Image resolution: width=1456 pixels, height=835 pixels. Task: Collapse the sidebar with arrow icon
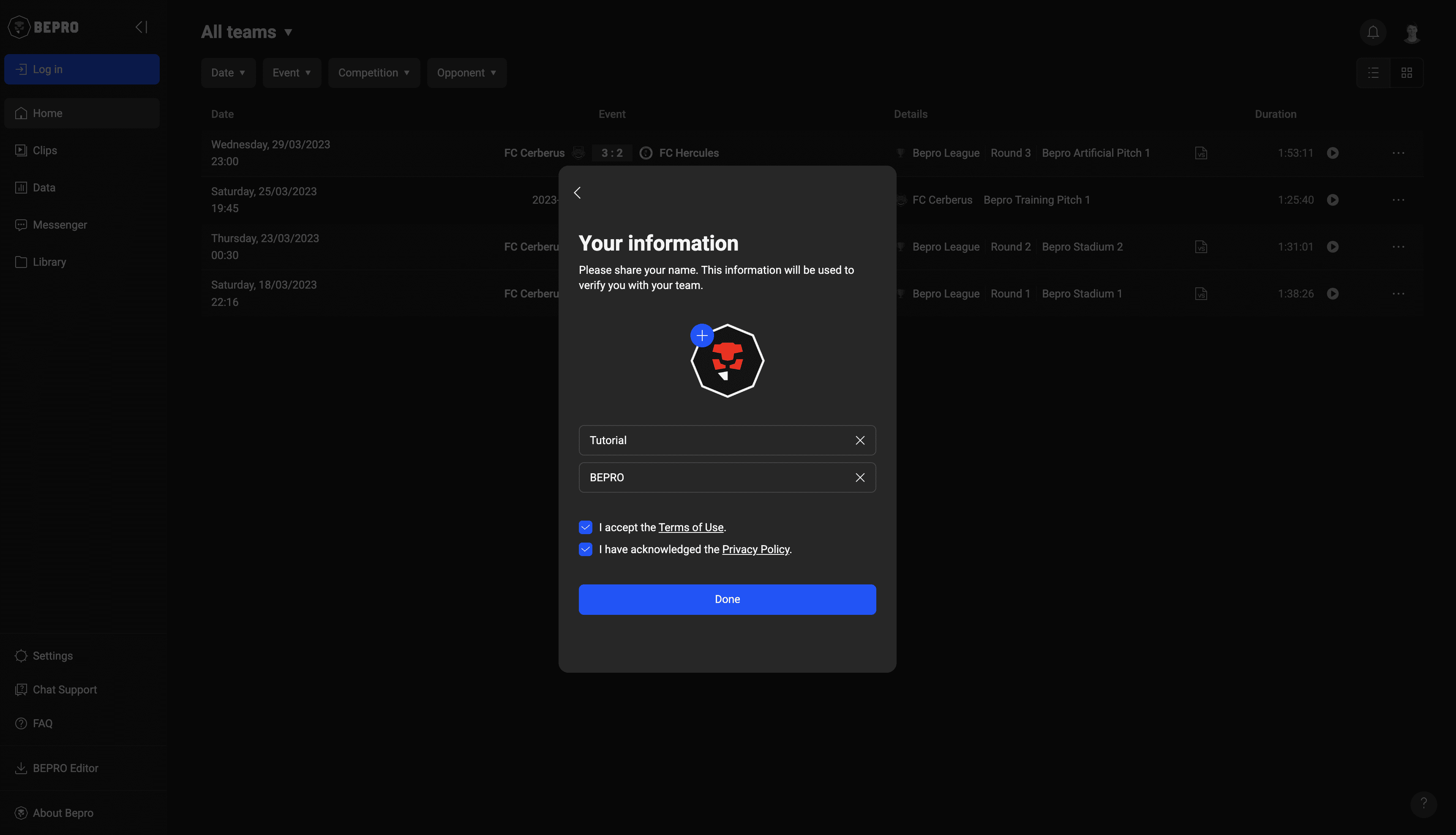click(141, 27)
